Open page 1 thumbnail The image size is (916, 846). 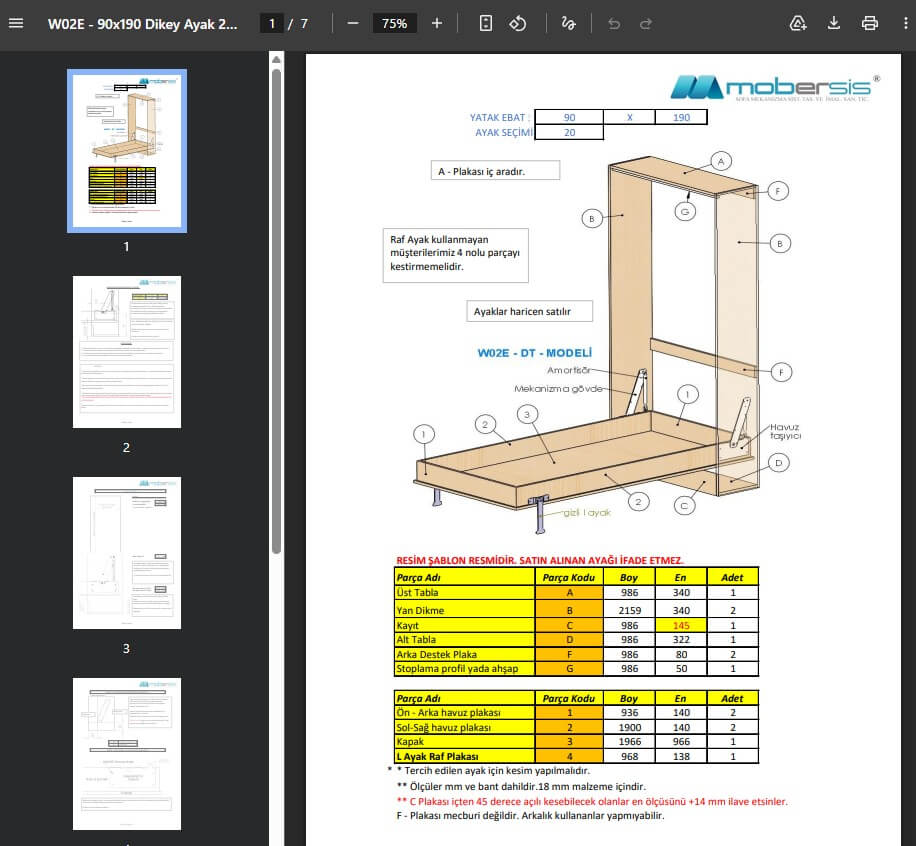point(127,151)
